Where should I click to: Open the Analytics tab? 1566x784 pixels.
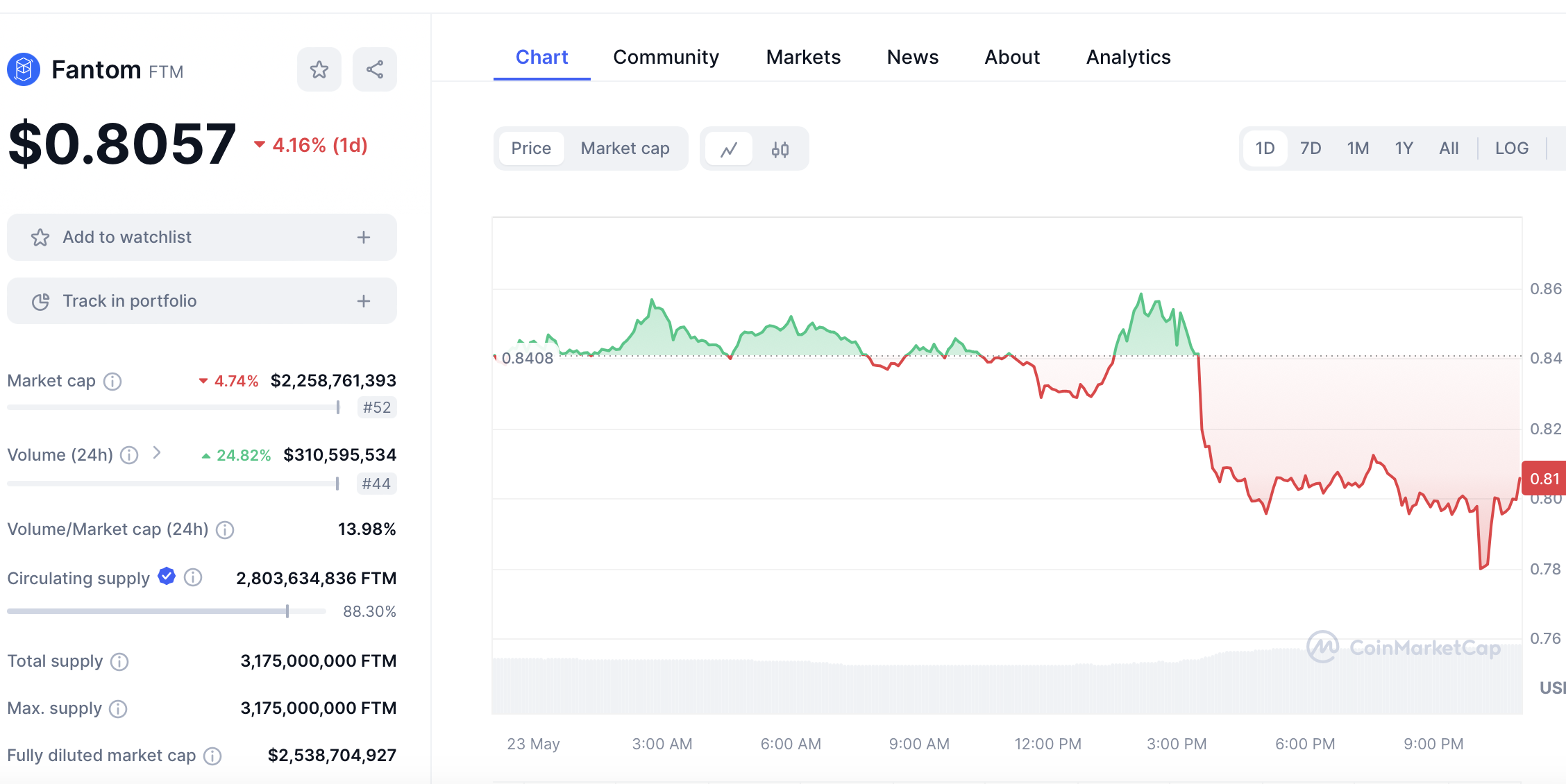click(x=1128, y=57)
